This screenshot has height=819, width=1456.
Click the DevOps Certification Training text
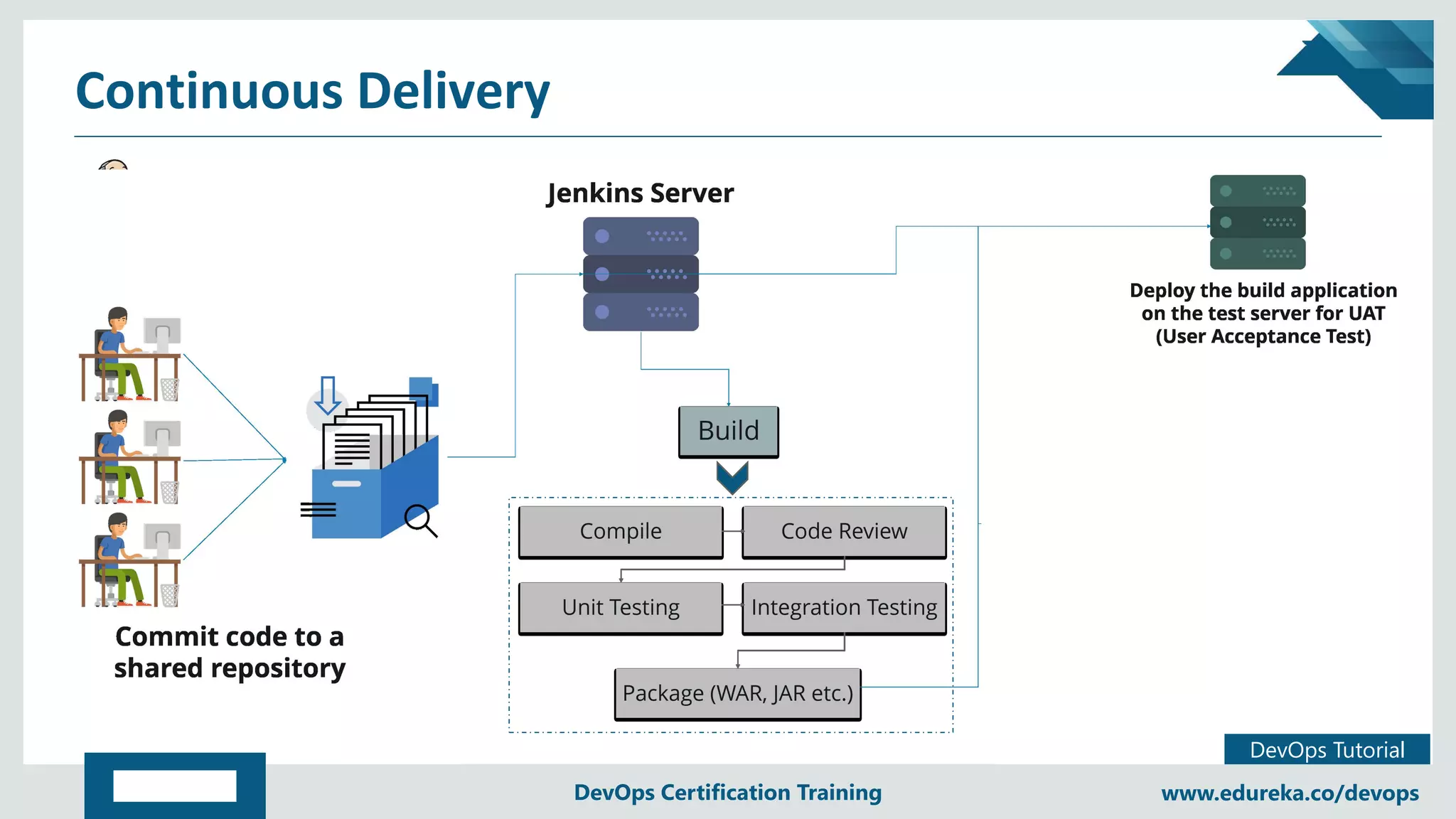[727, 792]
